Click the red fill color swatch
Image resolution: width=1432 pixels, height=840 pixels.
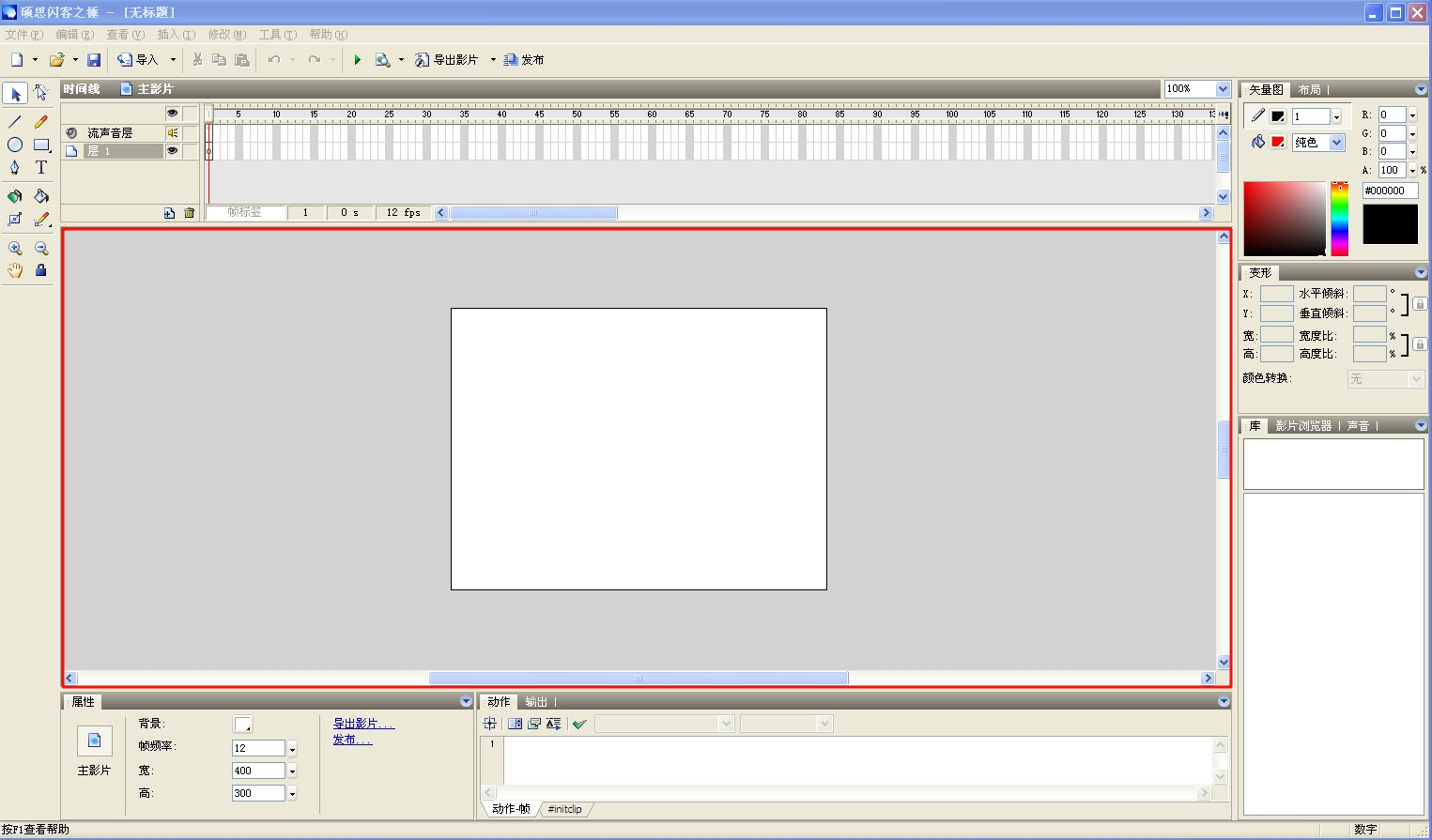[1277, 142]
